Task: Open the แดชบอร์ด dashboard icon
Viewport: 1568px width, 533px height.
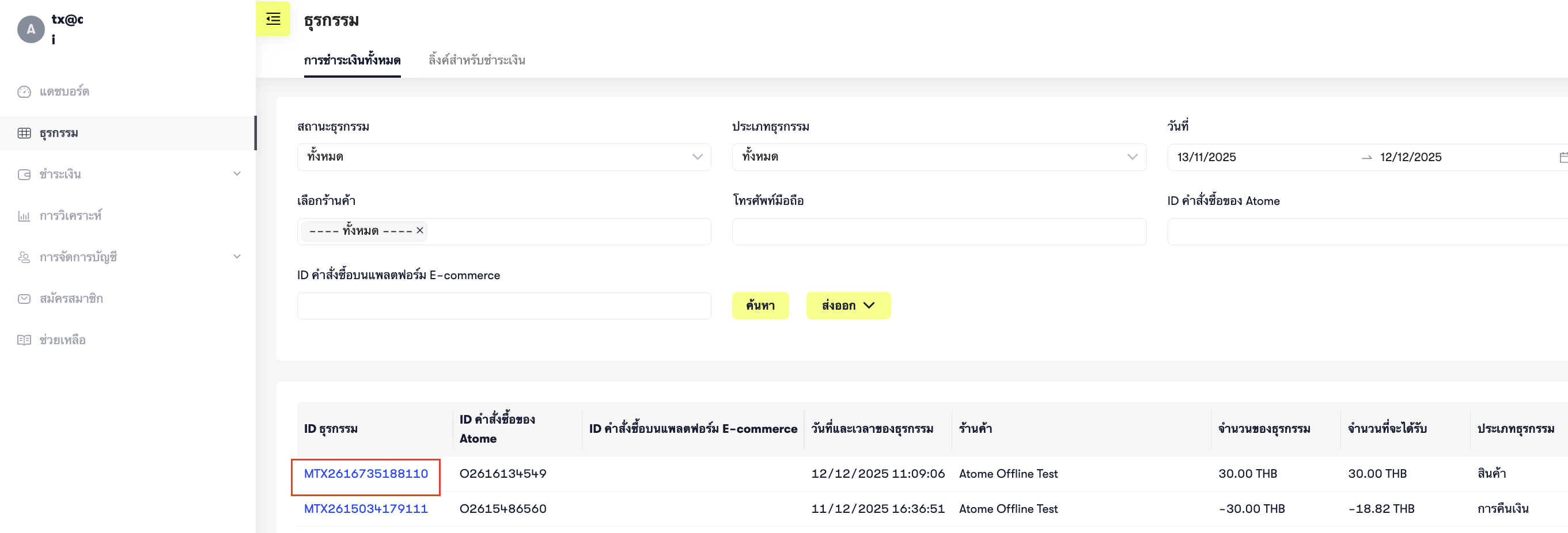Action: (x=24, y=92)
